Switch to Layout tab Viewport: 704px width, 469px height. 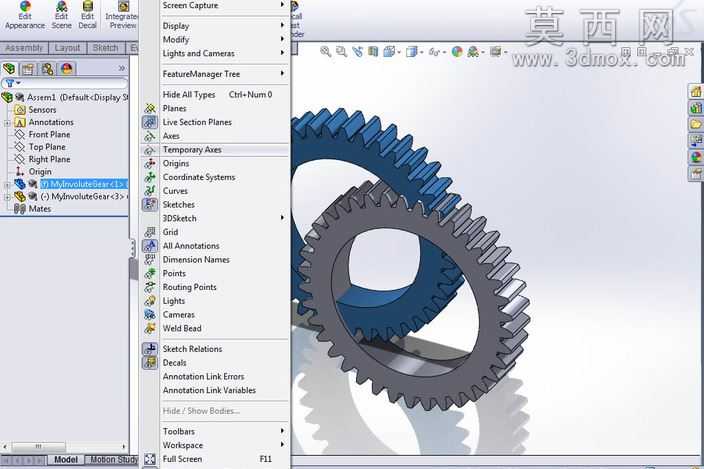coord(67,48)
